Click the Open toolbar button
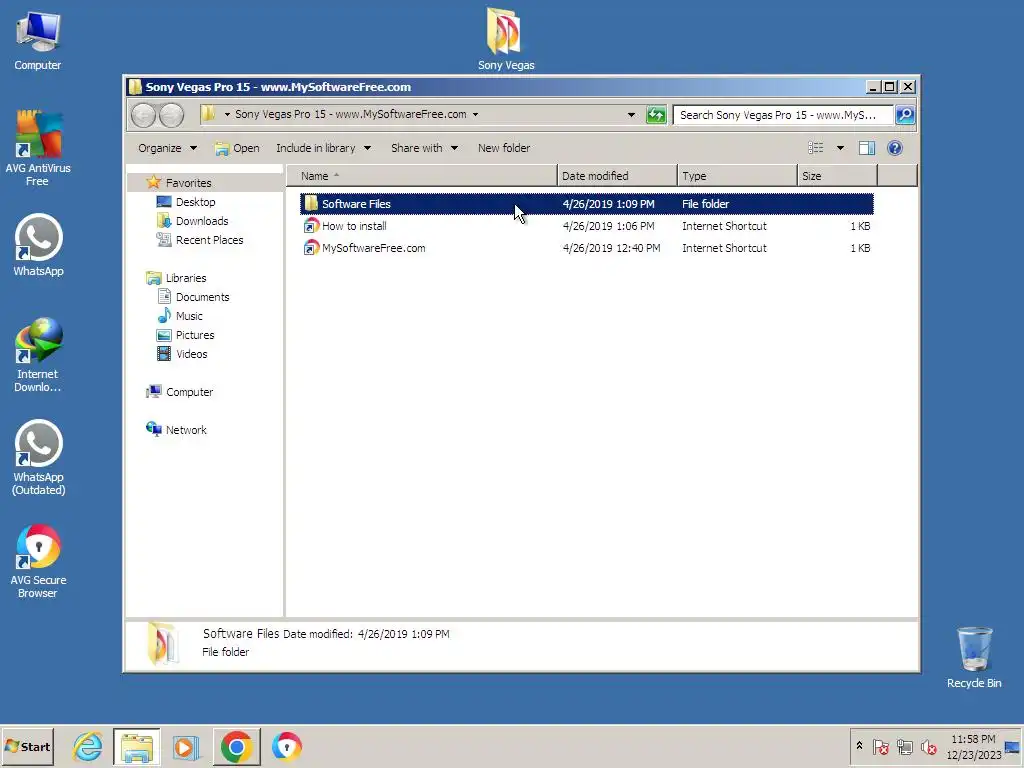Image resolution: width=1024 pixels, height=768 pixels. coord(238,148)
